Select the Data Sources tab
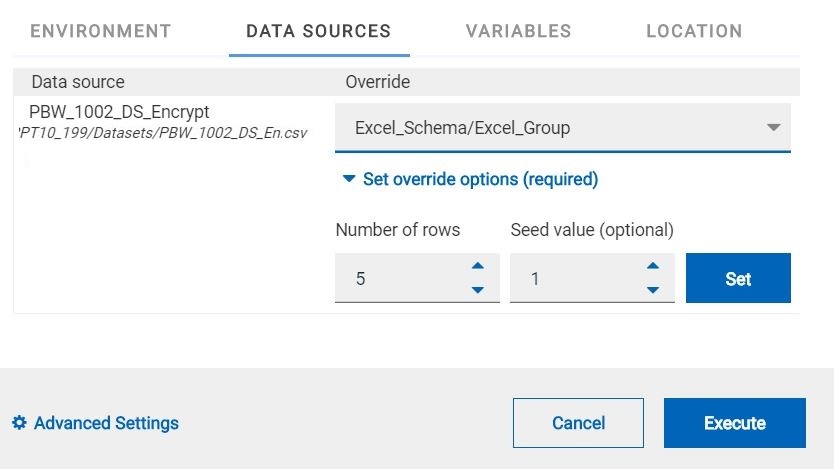 [x=318, y=31]
